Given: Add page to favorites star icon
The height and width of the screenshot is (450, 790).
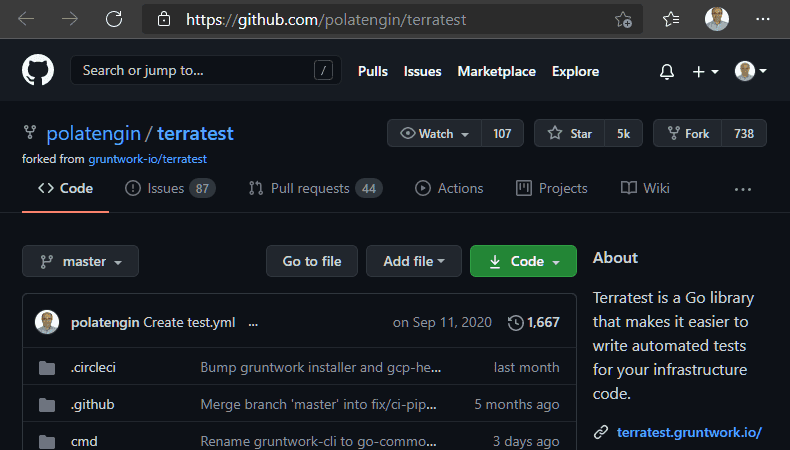Looking at the screenshot, I should tap(623, 19).
